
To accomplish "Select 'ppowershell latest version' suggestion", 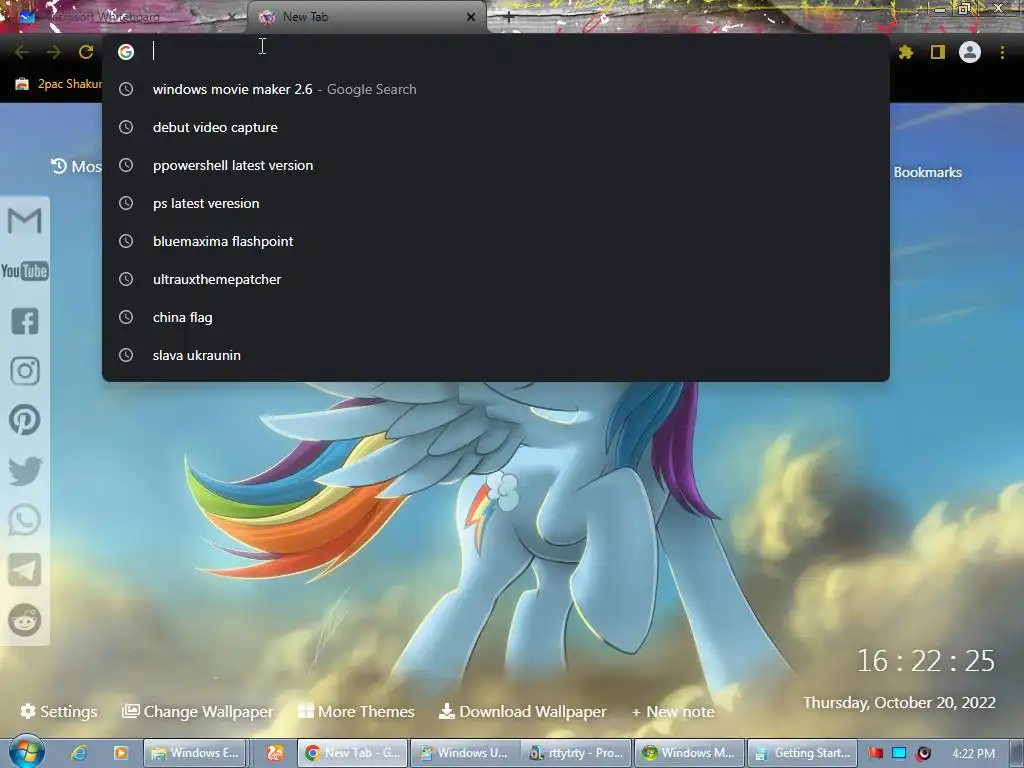I will tap(496, 165).
